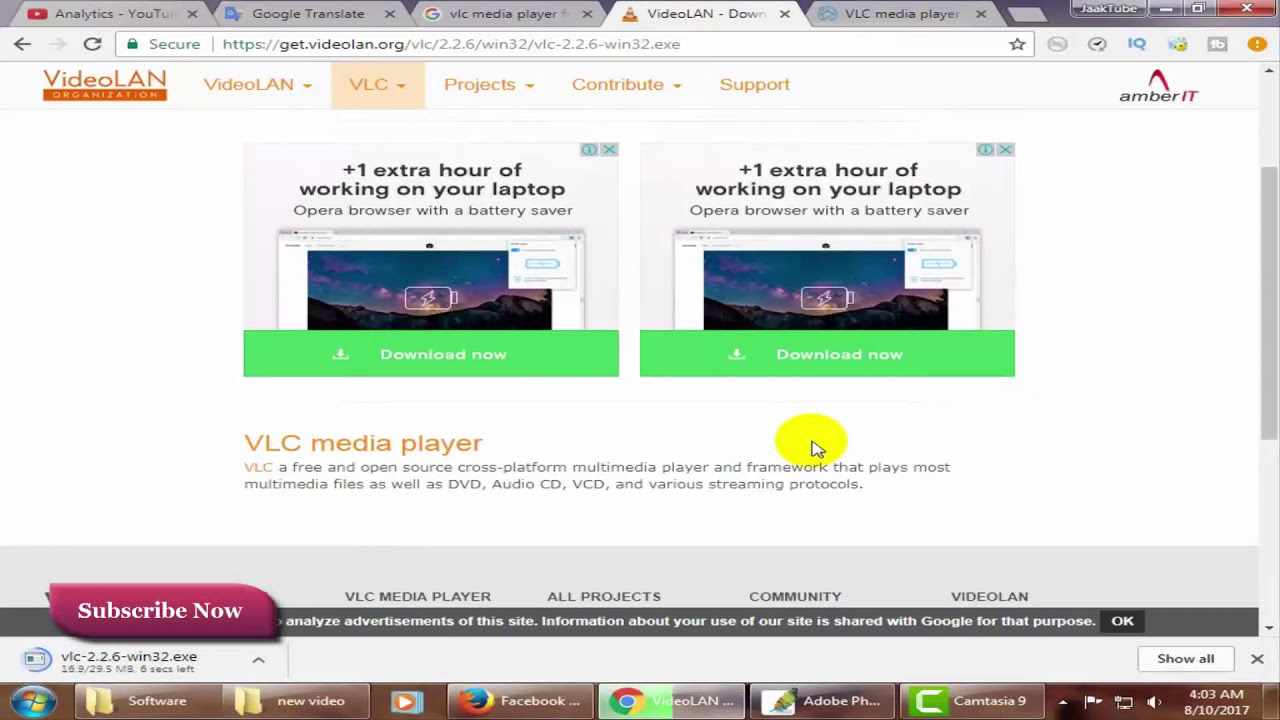Click Action Center flag tray icon
The image size is (1280, 720).
pyautogui.click(x=1093, y=702)
